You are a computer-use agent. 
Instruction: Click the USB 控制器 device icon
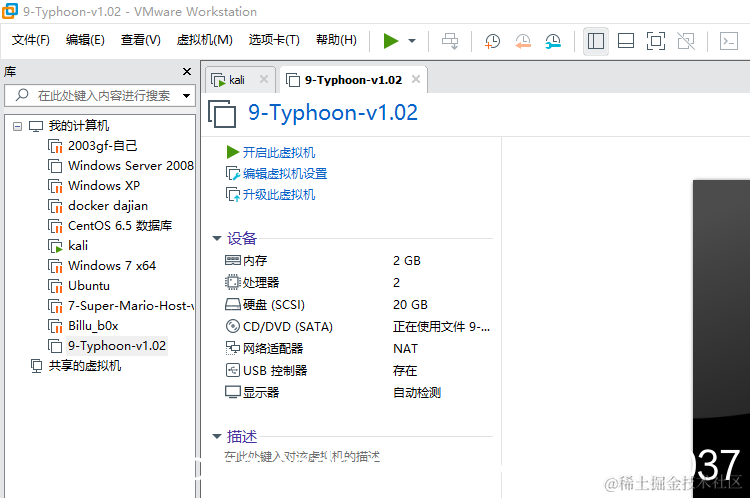[x=232, y=370]
